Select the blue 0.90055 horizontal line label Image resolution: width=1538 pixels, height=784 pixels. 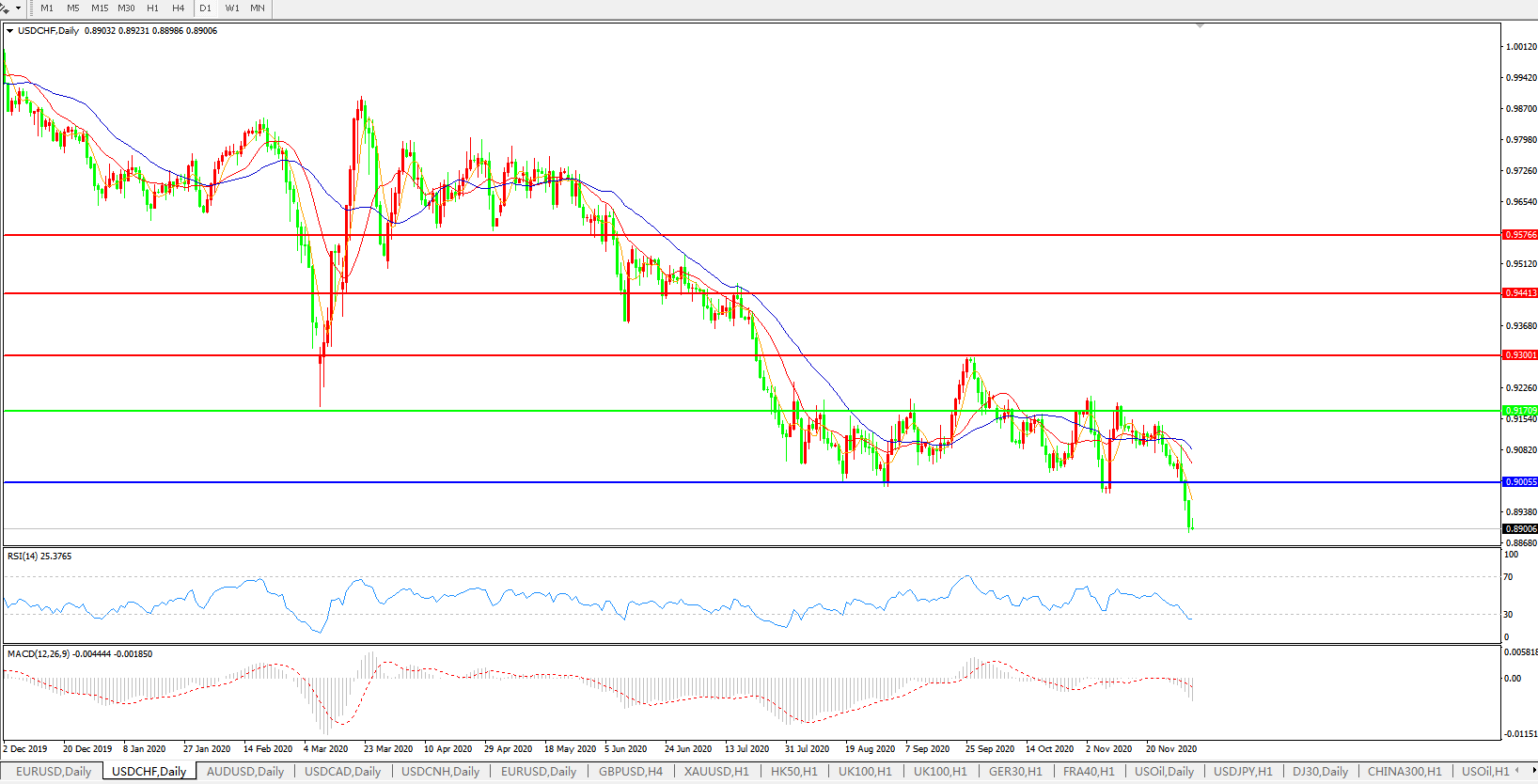point(1520,482)
